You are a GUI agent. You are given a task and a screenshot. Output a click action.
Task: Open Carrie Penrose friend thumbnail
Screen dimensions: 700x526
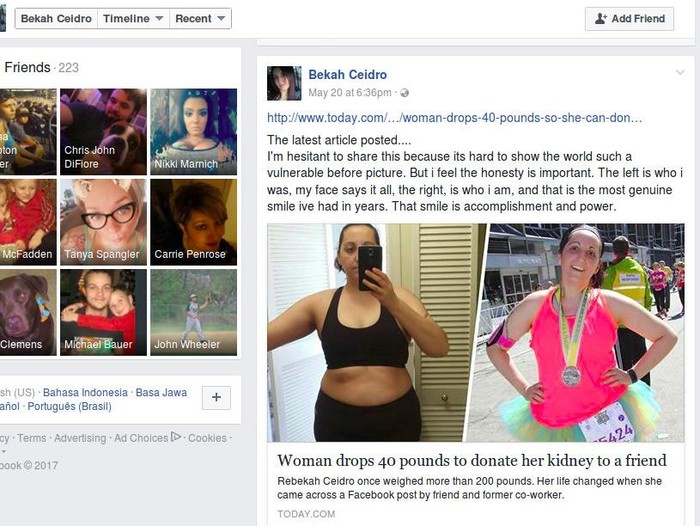(193, 222)
